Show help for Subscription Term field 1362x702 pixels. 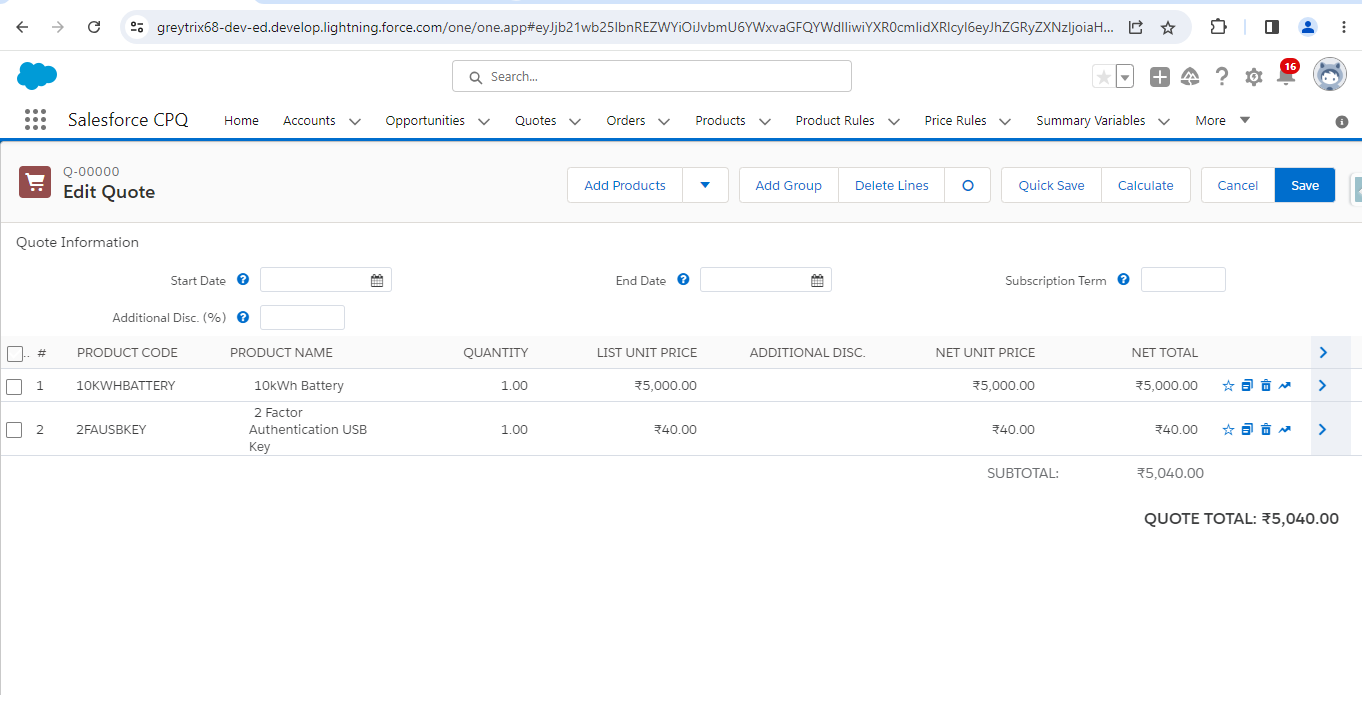1123,280
